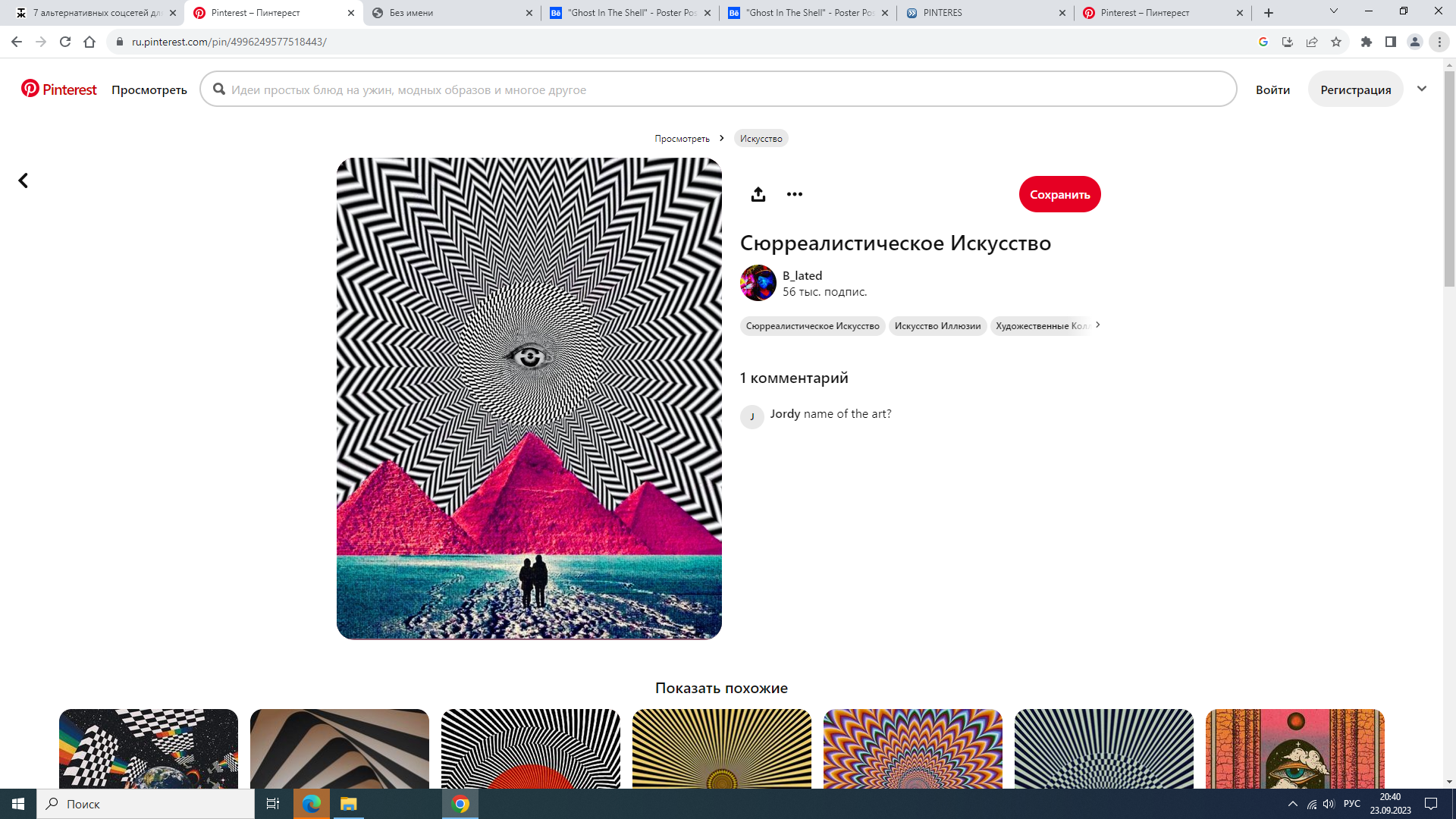This screenshot has width=1456, height=819.
Task: Open the main pyramid illusion pin image
Action: click(529, 399)
